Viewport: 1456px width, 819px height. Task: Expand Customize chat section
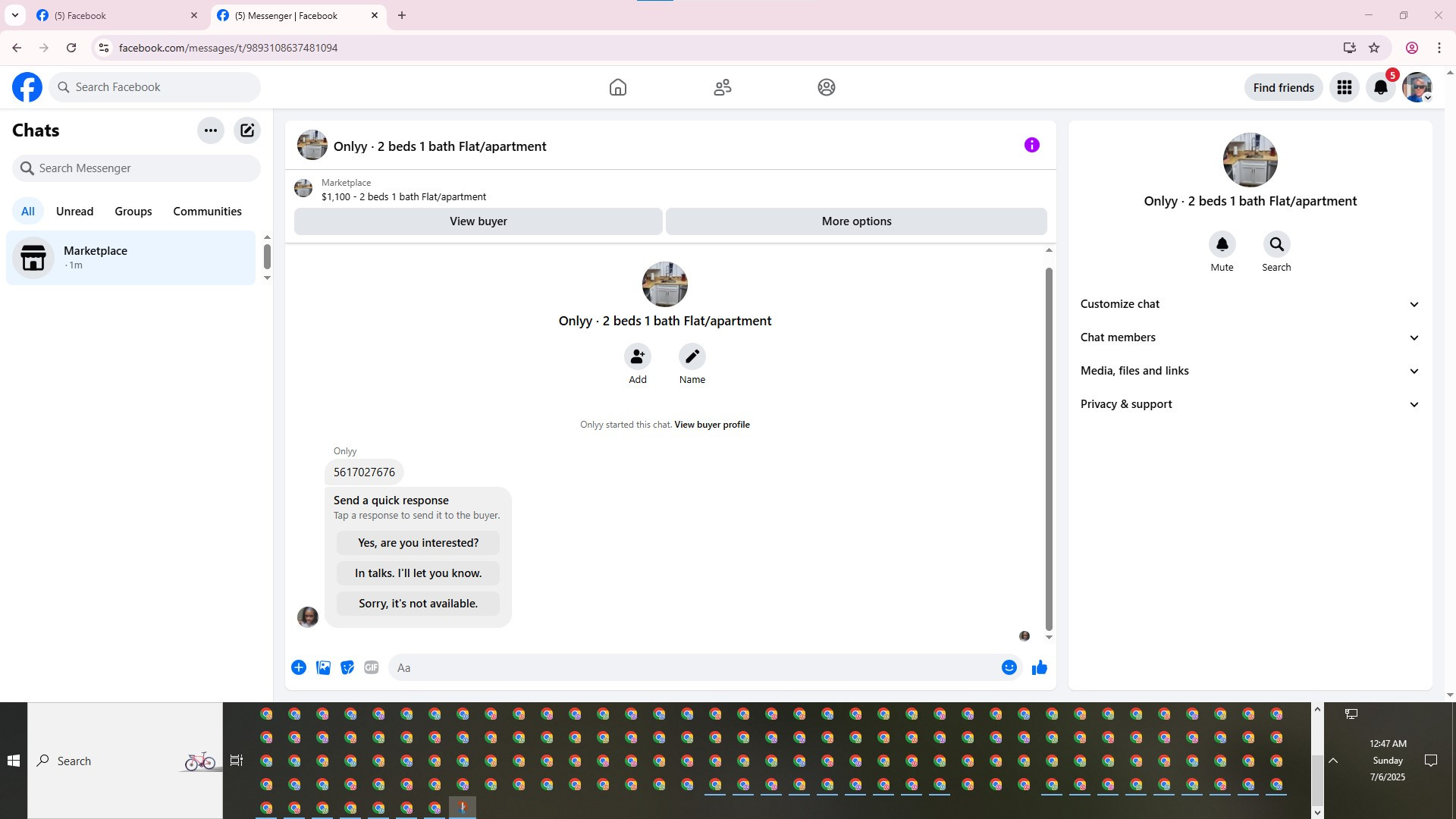click(x=1249, y=304)
